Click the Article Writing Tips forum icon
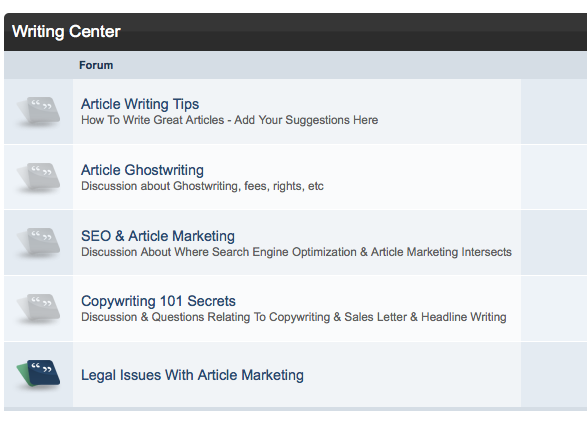 click(x=39, y=111)
